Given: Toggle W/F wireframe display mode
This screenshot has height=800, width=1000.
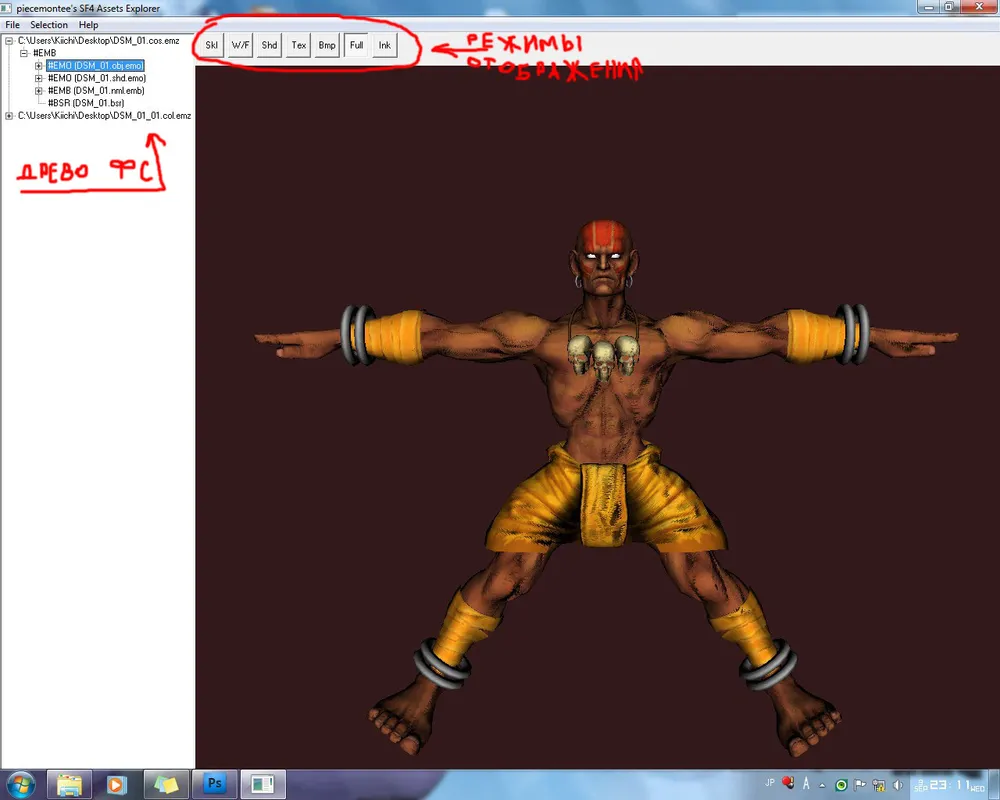Looking at the screenshot, I should 240,45.
